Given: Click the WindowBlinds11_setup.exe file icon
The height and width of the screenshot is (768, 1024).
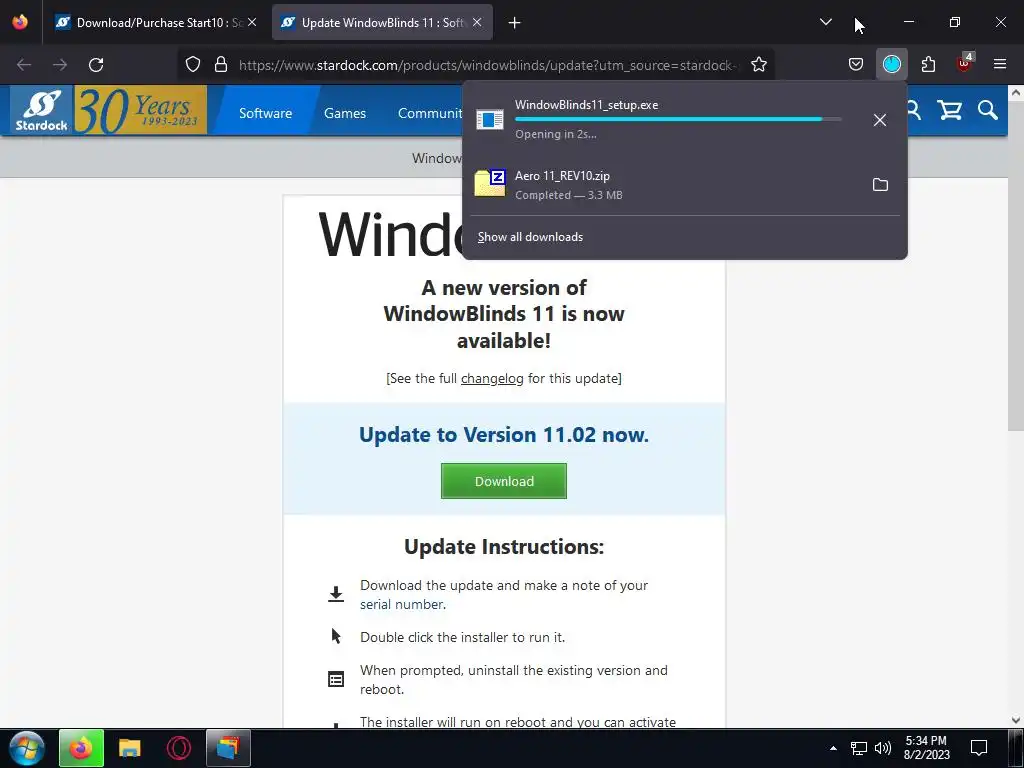Looking at the screenshot, I should (x=490, y=120).
